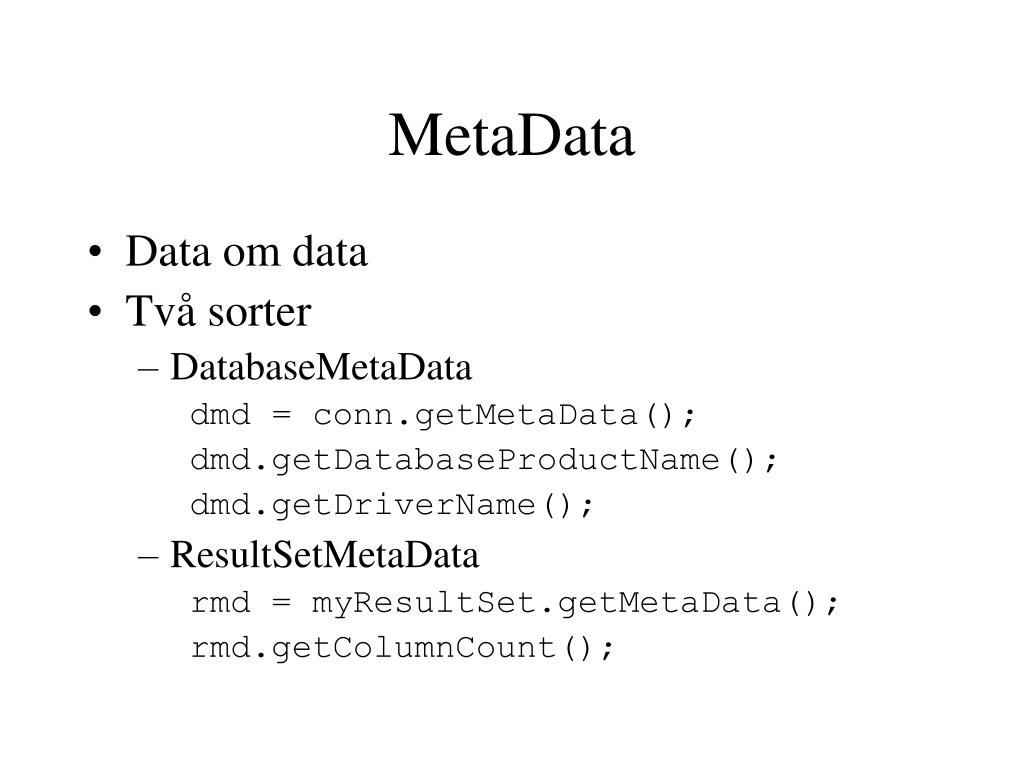The width and height of the screenshot is (1024, 768).
Task: Click the conn.getMetaData() code line
Action: 443,415
